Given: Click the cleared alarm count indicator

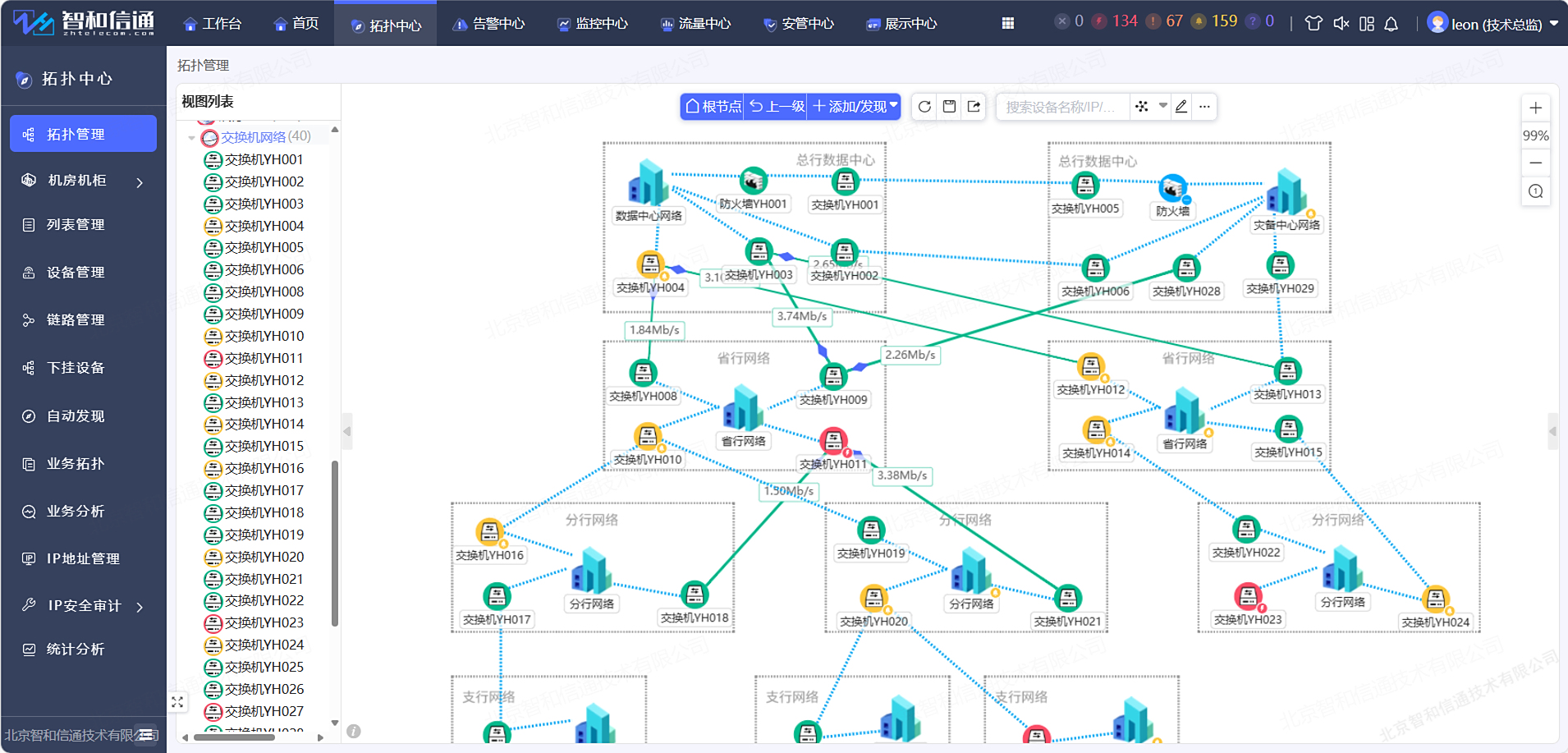Looking at the screenshot, I should click(1070, 21).
